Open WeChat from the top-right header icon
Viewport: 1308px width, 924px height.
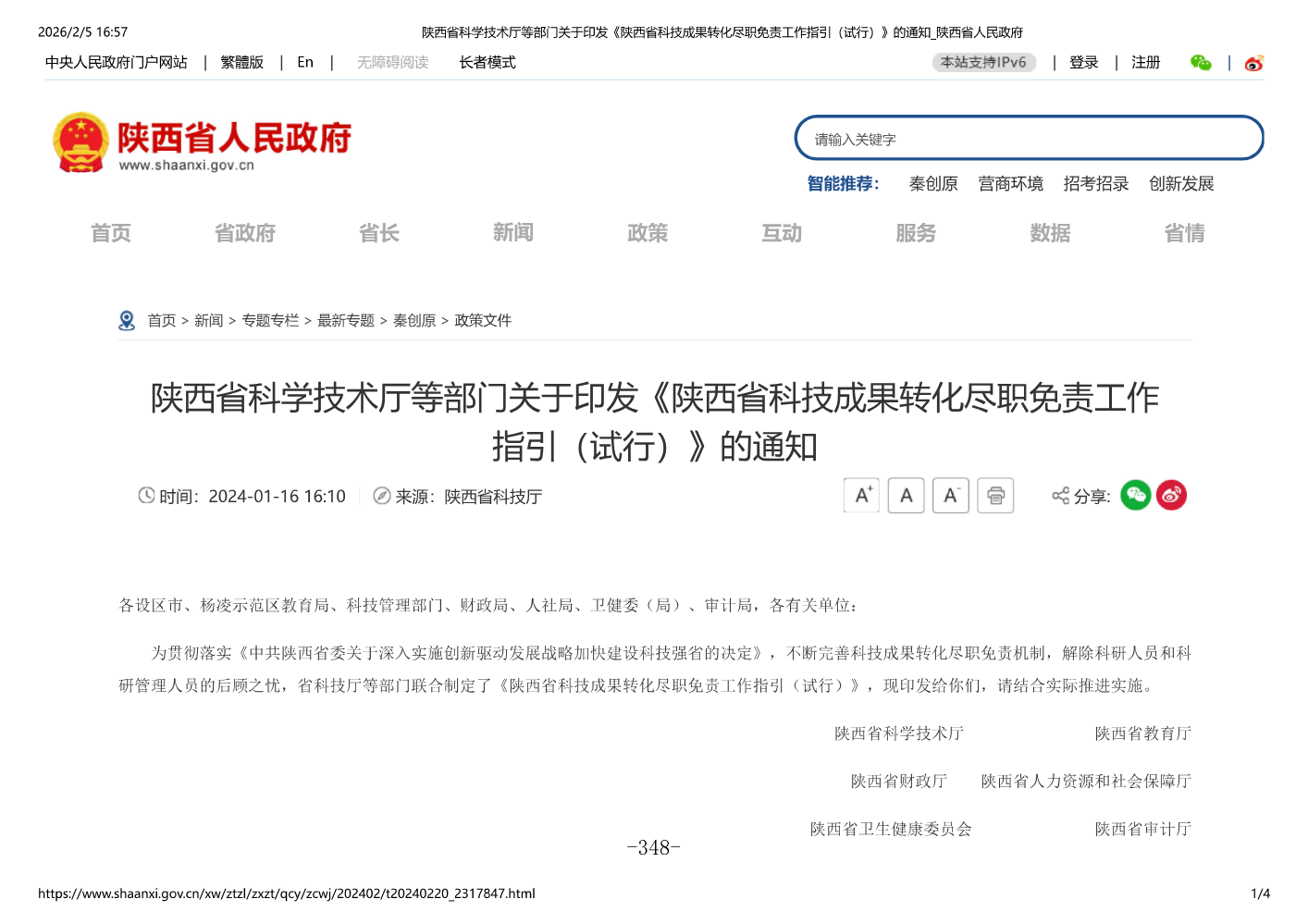[x=1201, y=62]
